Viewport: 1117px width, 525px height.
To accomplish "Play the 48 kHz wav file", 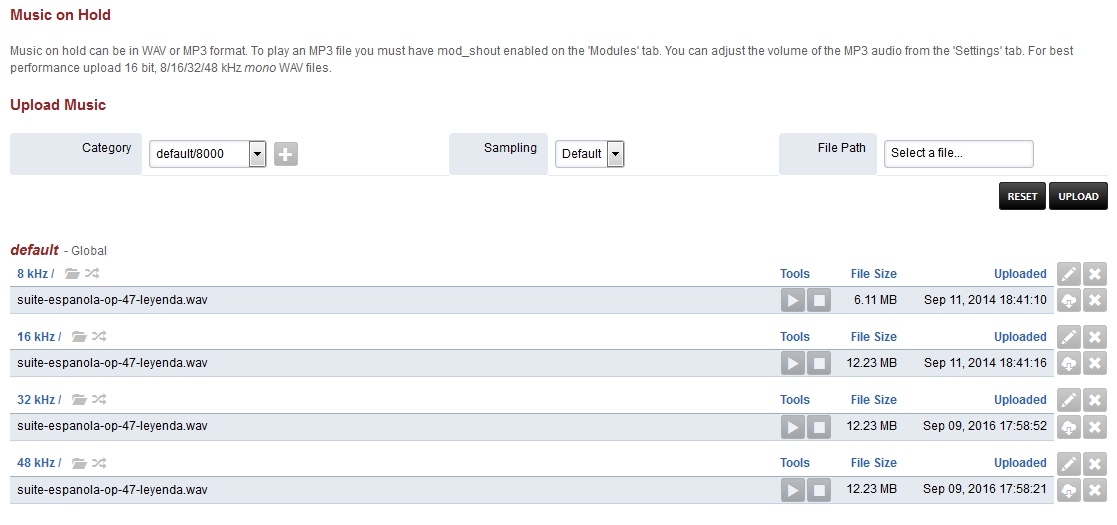I will [792, 490].
